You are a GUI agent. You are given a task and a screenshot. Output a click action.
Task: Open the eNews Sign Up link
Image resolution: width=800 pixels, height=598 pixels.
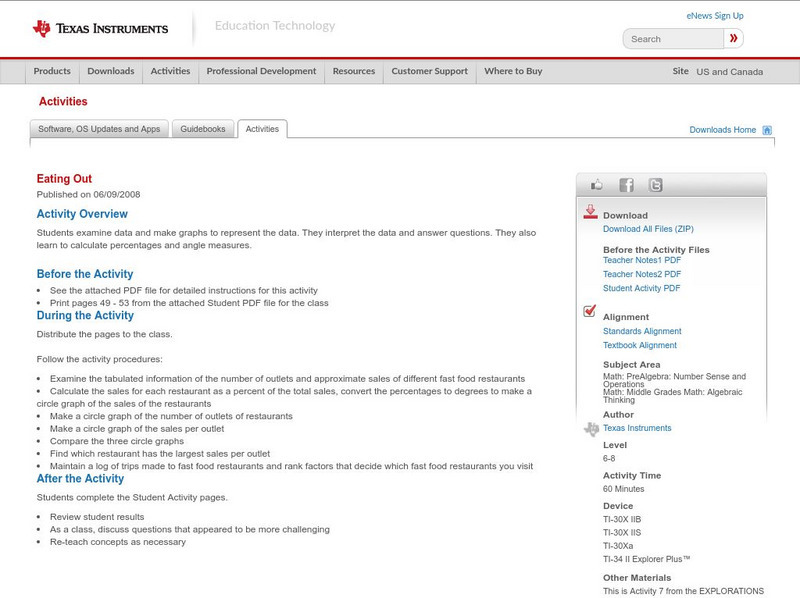coord(715,16)
